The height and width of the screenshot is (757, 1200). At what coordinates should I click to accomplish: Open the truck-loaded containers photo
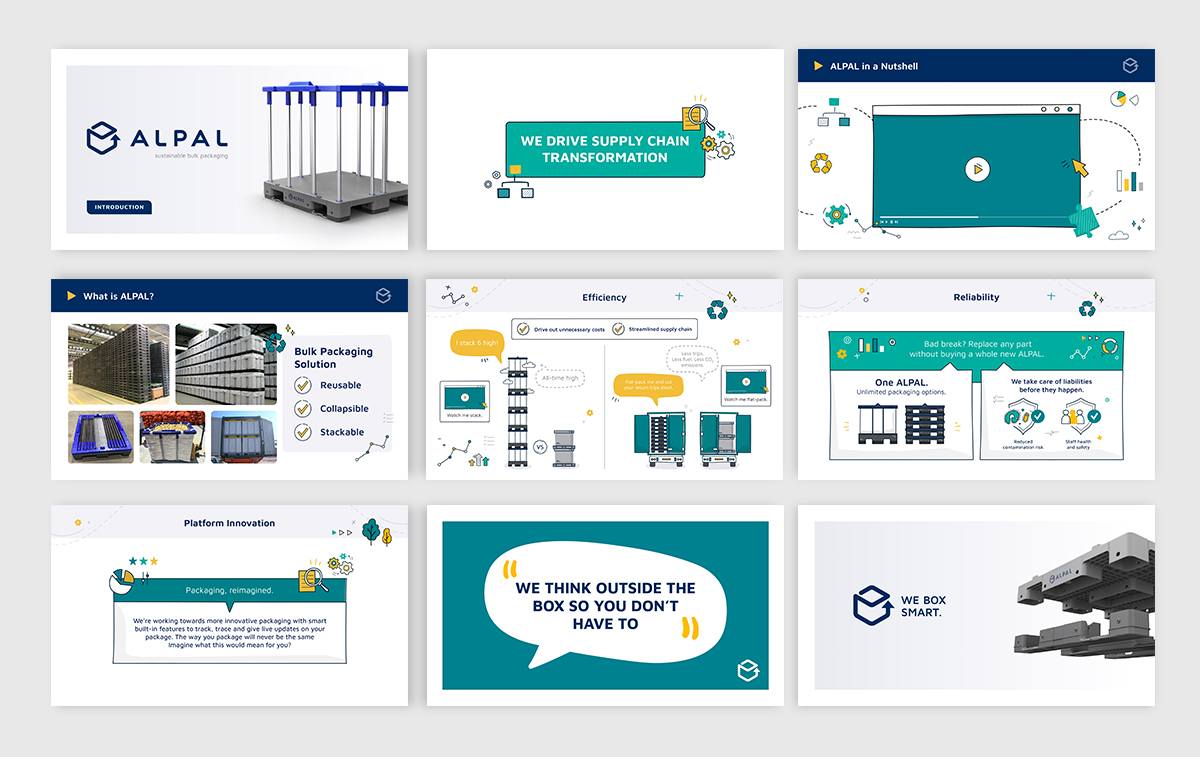[x=244, y=437]
